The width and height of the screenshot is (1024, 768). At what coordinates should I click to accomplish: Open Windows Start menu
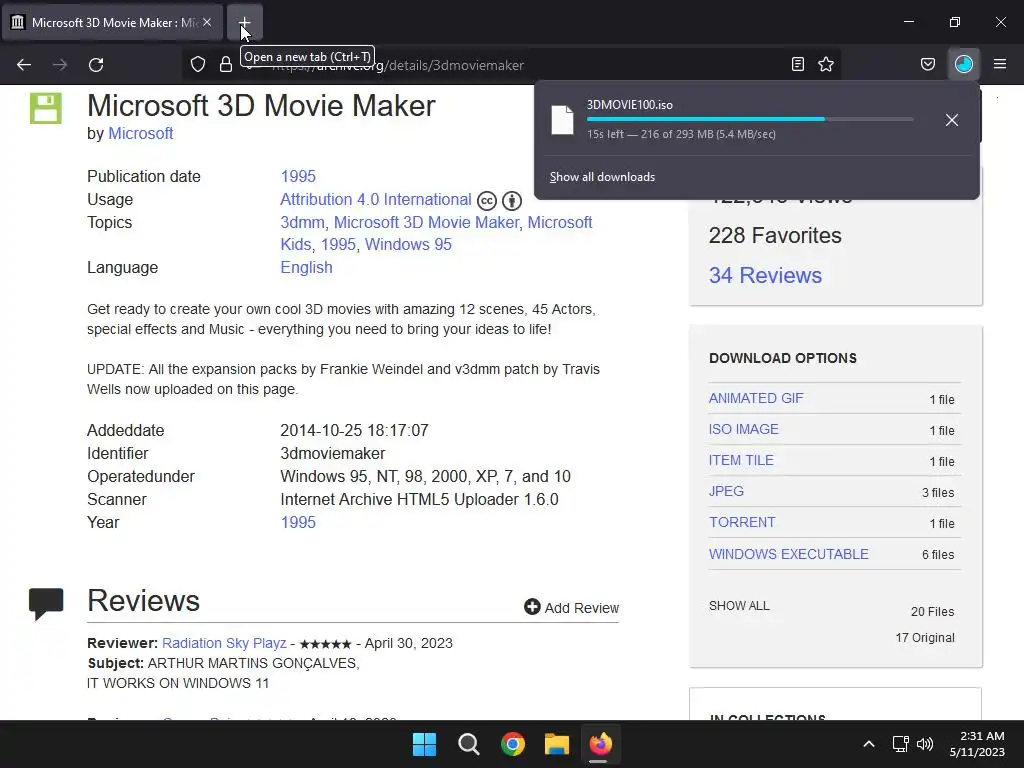424,744
